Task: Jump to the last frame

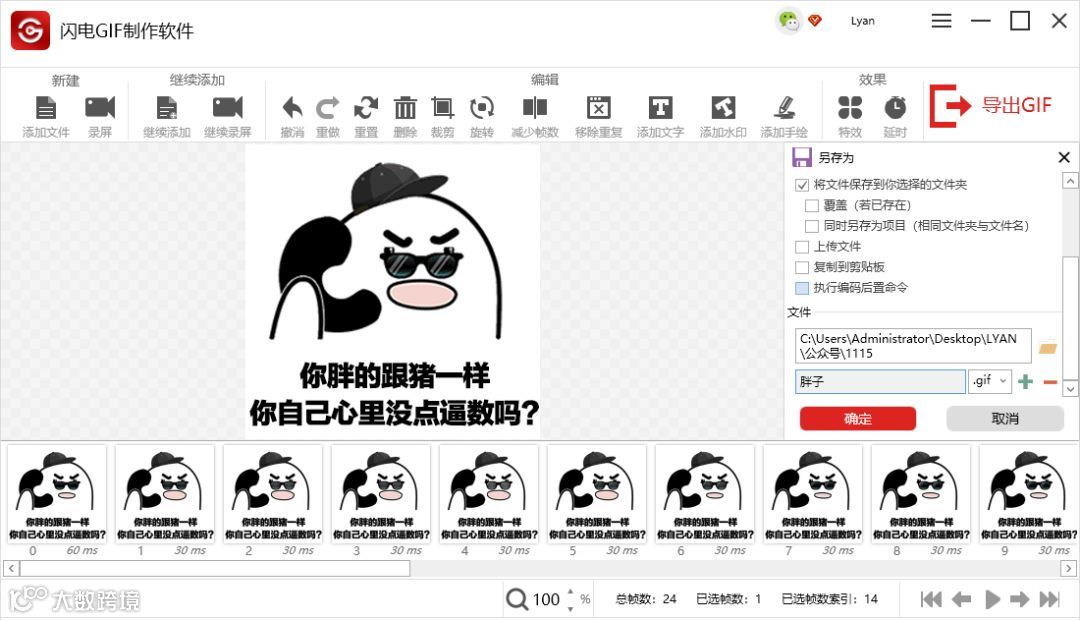Action: [1049, 599]
